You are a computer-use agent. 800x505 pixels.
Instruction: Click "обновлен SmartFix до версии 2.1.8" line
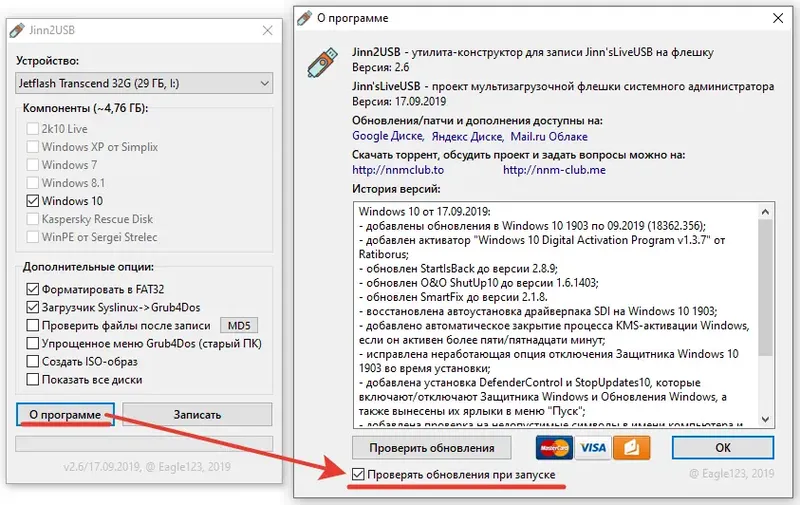click(453, 297)
